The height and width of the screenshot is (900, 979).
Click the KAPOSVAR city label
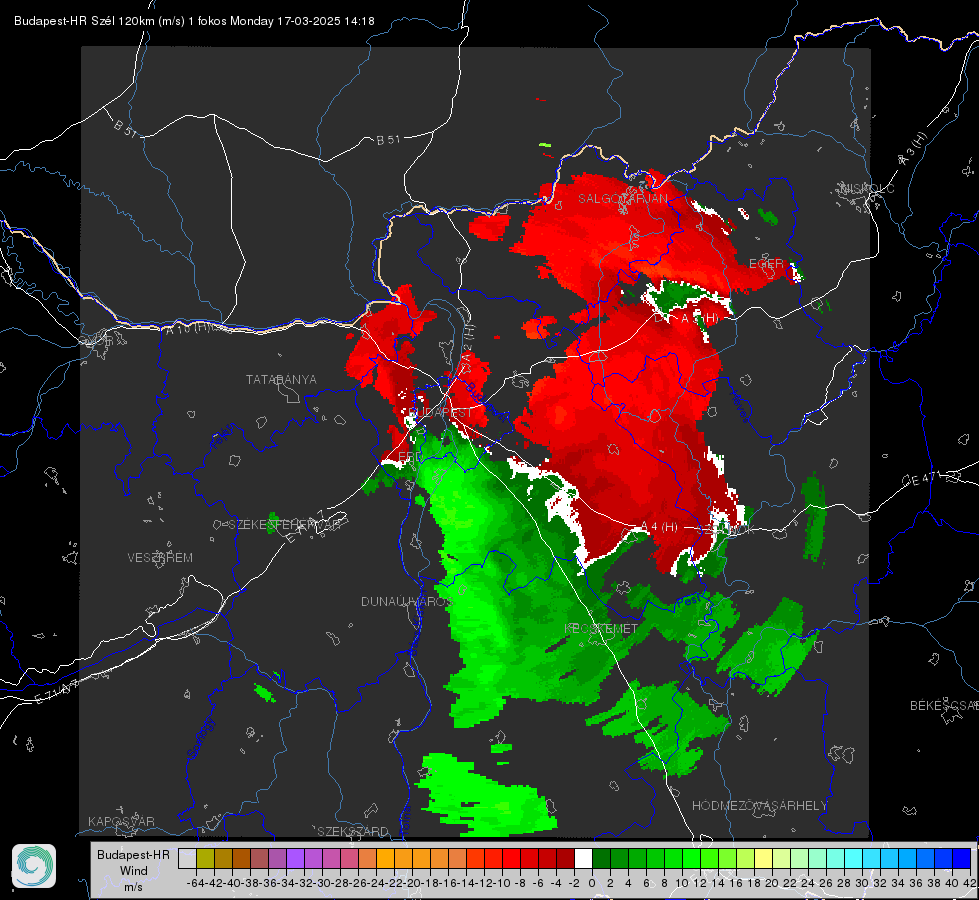coord(121,821)
